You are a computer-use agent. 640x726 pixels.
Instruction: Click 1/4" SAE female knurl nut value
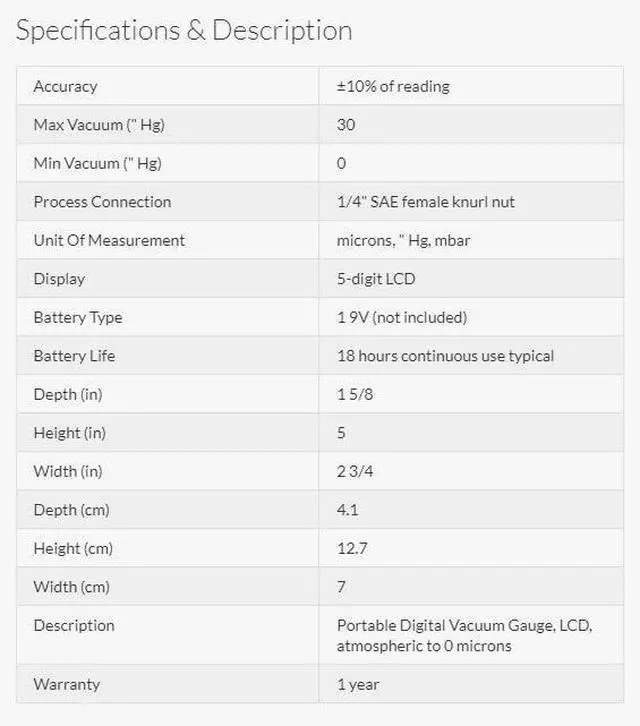click(426, 202)
